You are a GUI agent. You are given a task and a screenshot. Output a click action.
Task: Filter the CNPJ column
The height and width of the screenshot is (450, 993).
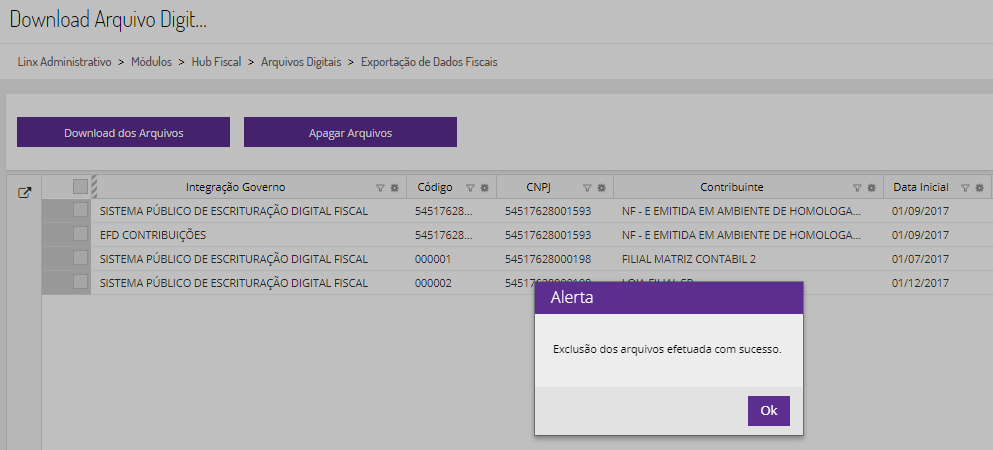click(587, 188)
